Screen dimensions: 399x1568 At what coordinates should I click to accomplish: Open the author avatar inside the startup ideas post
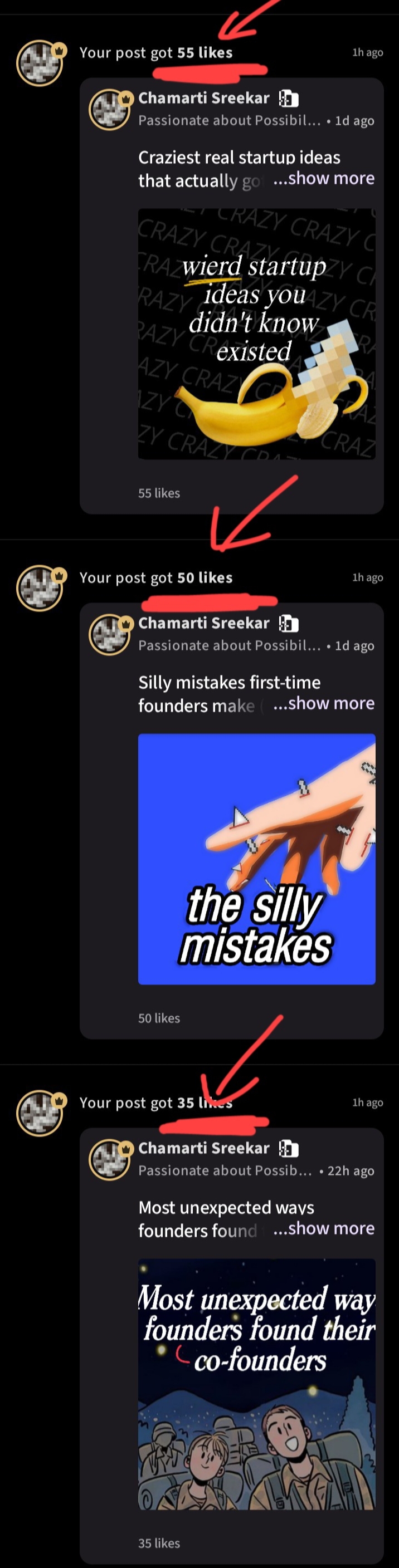[110, 110]
